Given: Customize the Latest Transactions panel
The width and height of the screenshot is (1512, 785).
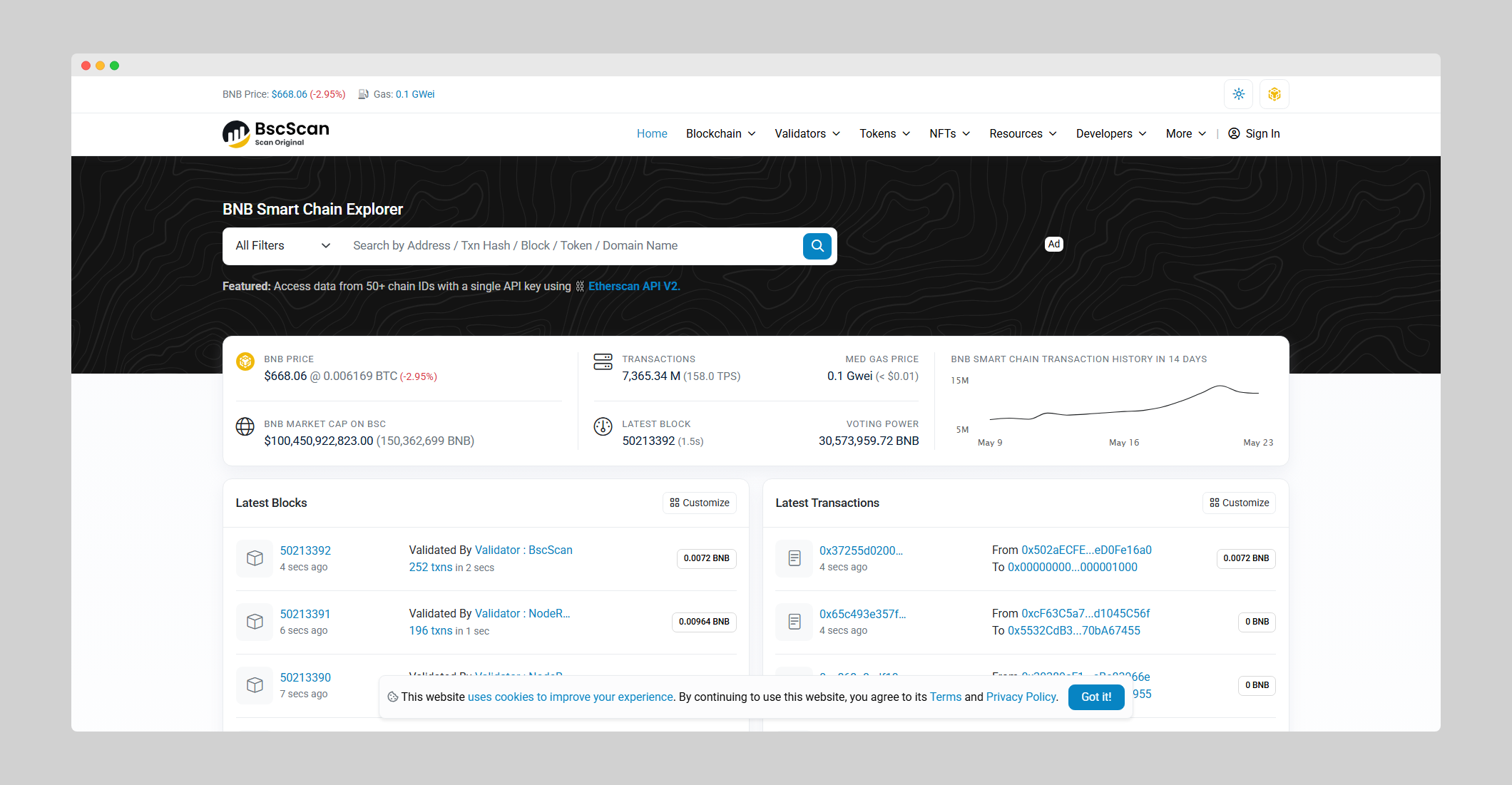Looking at the screenshot, I should (1240, 503).
